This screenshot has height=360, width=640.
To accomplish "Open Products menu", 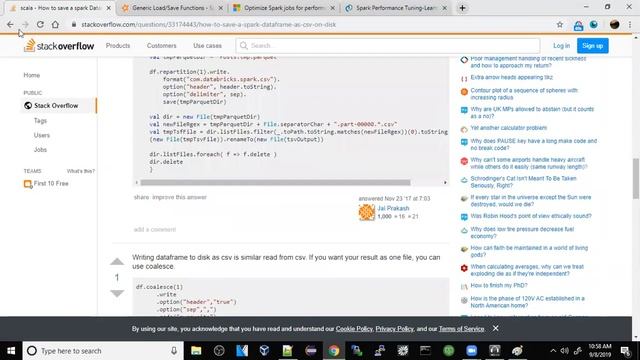I will (x=118, y=46).
